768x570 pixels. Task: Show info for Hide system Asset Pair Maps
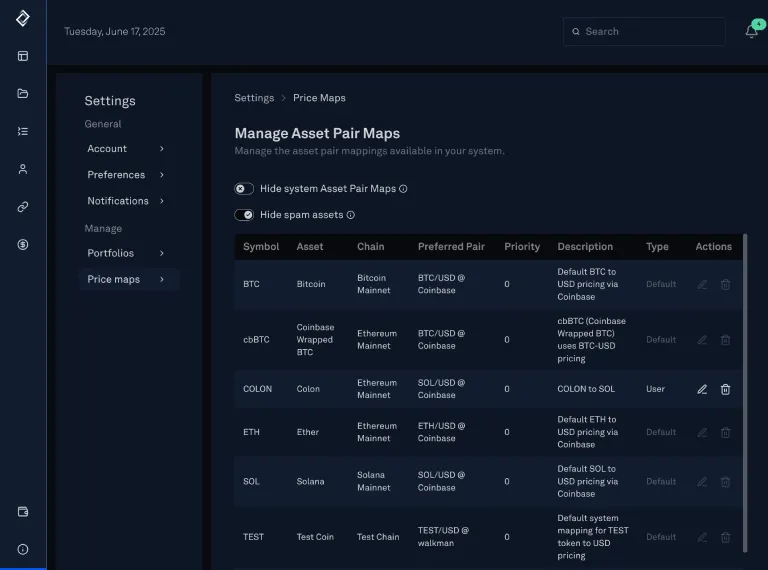click(x=403, y=189)
